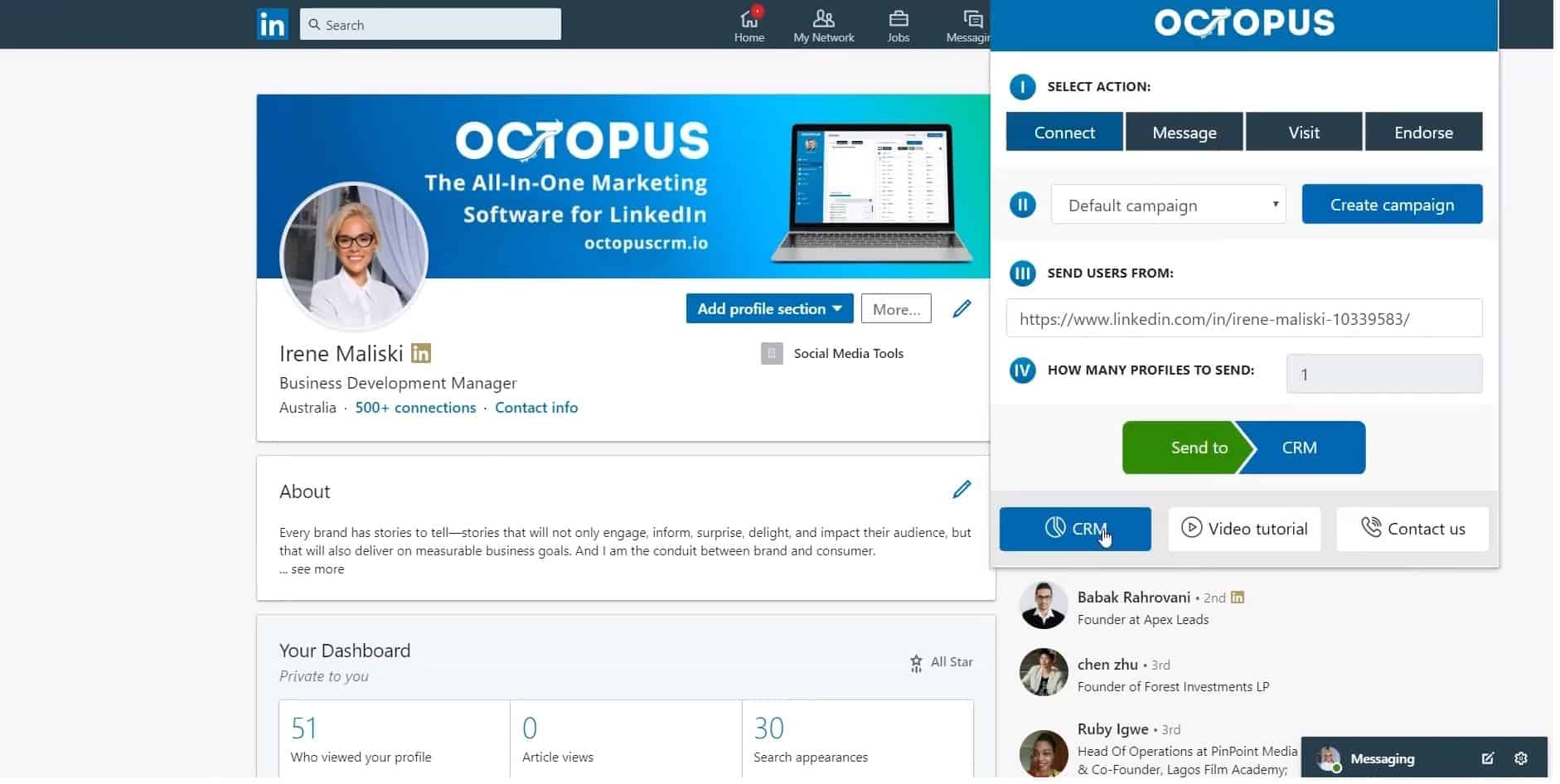Click the Business Development Manager headline
1560x784 pixels.
click(x=398, y=384)
